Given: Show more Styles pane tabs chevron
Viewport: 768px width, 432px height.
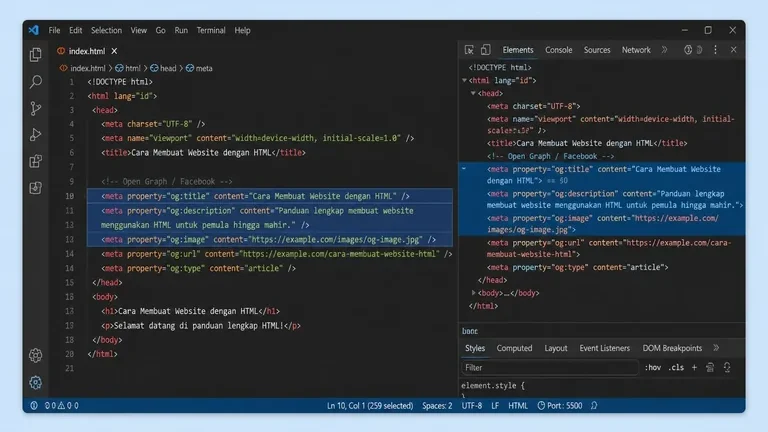Looking at the screenshot, I should click(716, 348).
